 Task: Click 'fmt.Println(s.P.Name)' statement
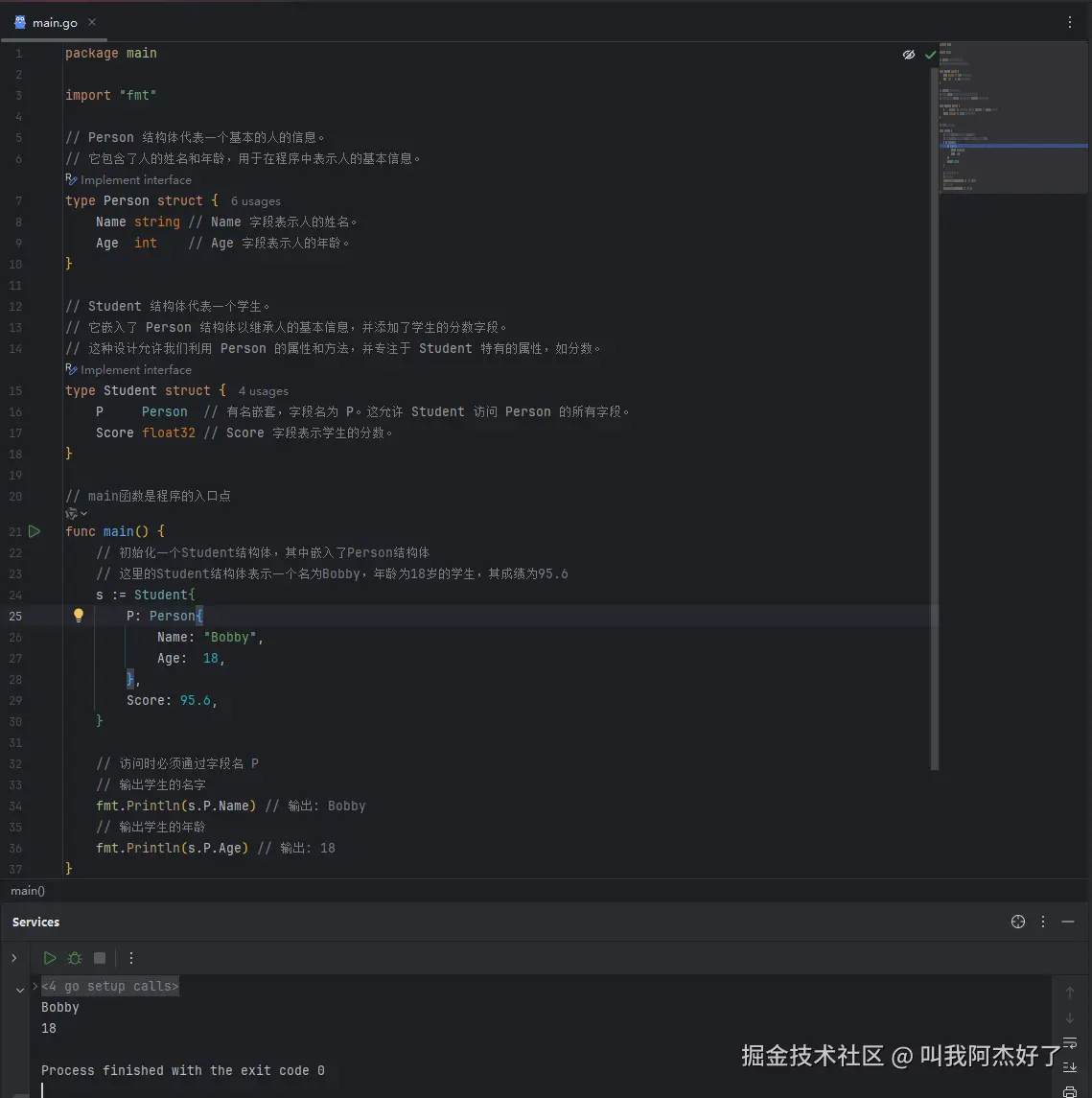tap(175, 806)
